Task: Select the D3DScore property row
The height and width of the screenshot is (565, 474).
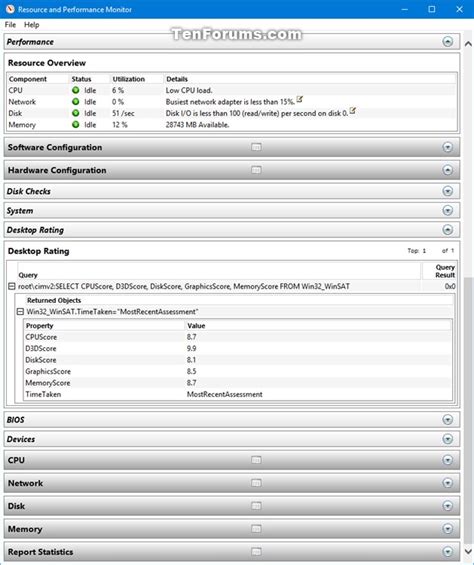Action: 238,348
